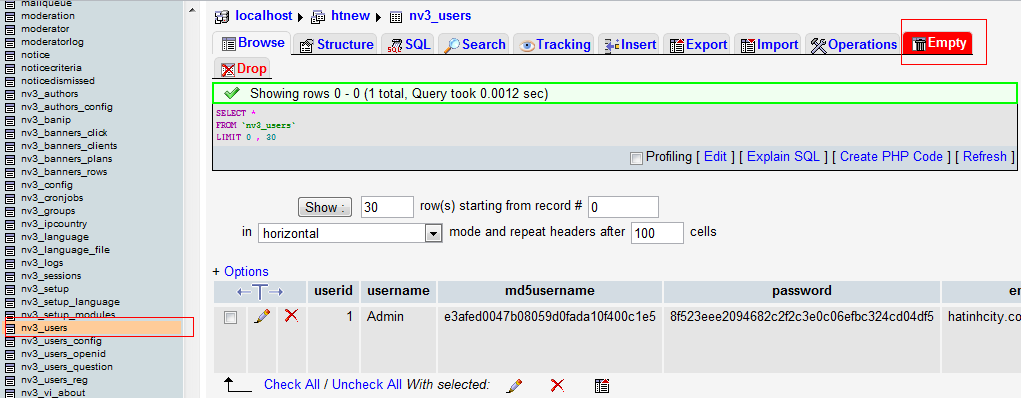Click Uncheck All link
1021x398 pixels.
click(x=367, y=384)
